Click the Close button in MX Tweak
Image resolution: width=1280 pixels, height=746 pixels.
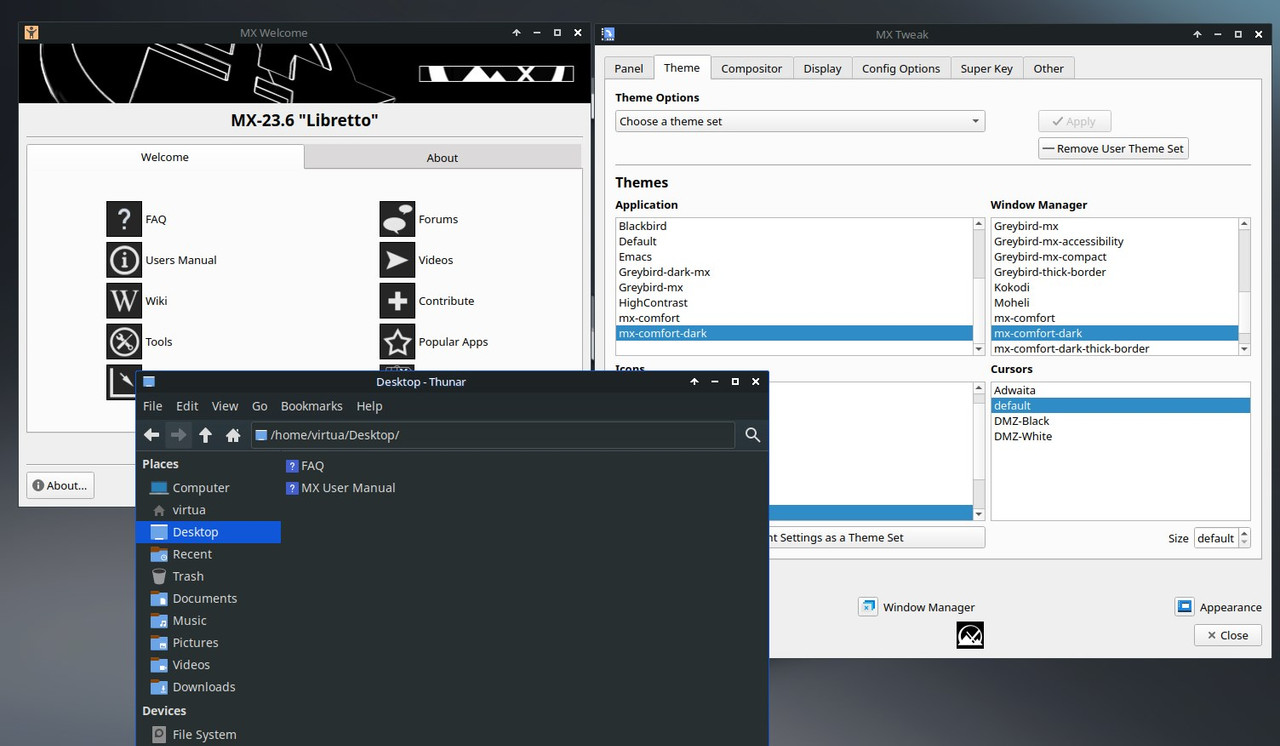1228,635
